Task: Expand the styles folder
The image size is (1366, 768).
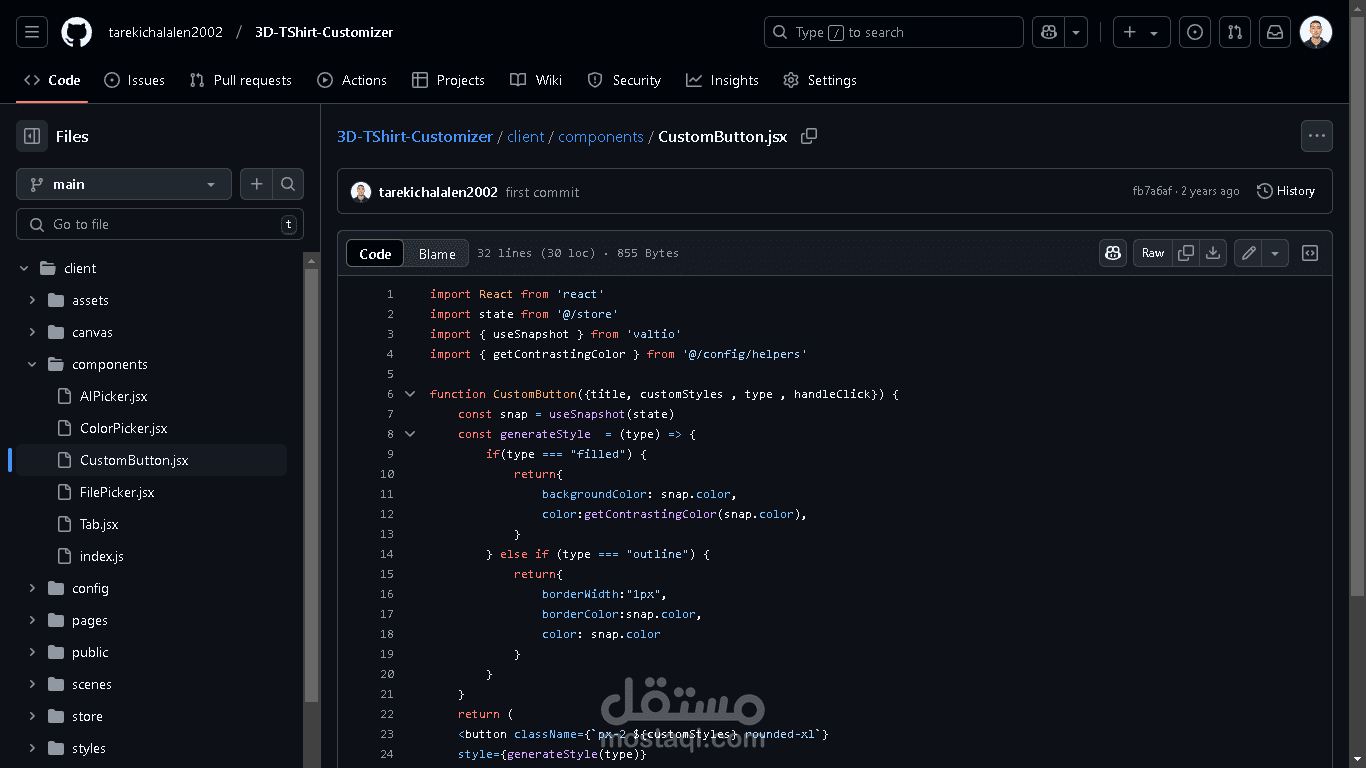Action: 32,748
